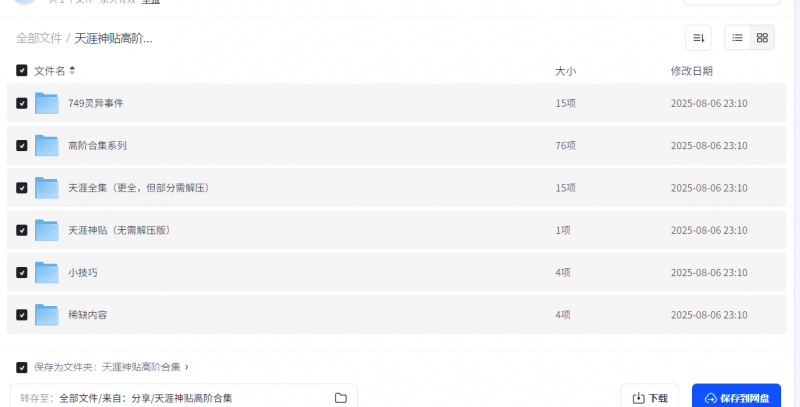The image size is (800, 407).
Task: Click the 保存到网盘 button
Action: (x=737, y=398)
